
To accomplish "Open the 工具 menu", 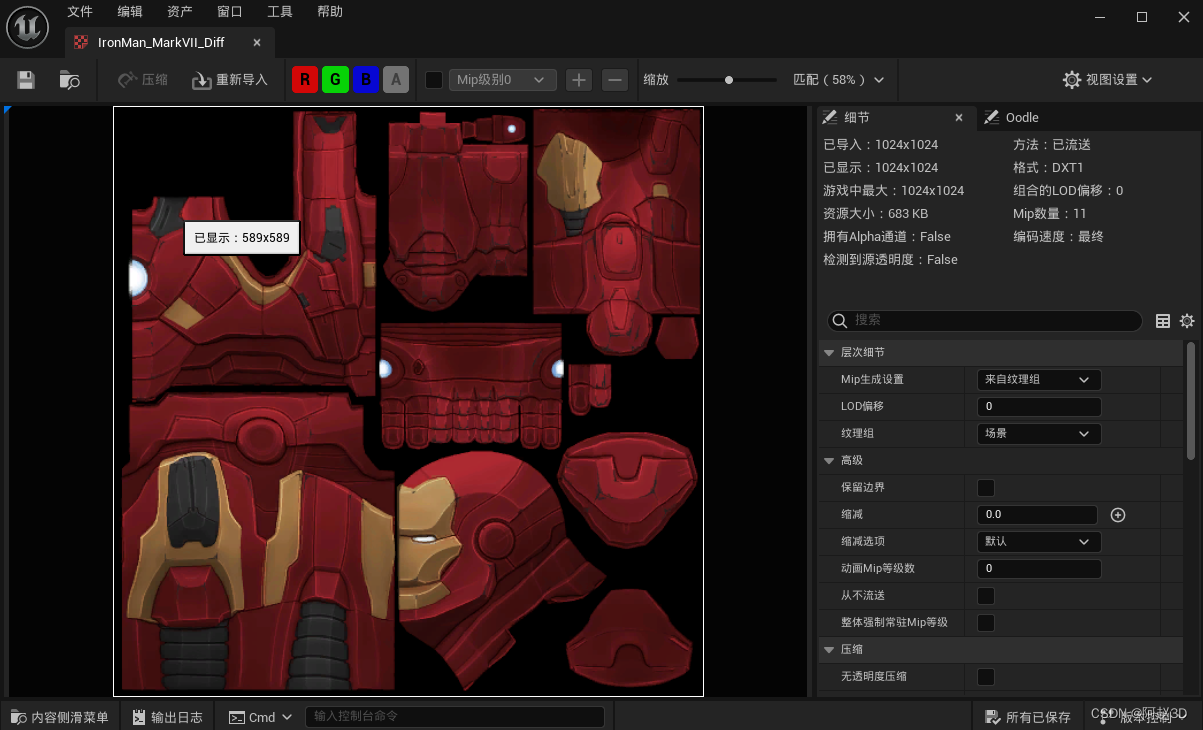I will point(280,12).
